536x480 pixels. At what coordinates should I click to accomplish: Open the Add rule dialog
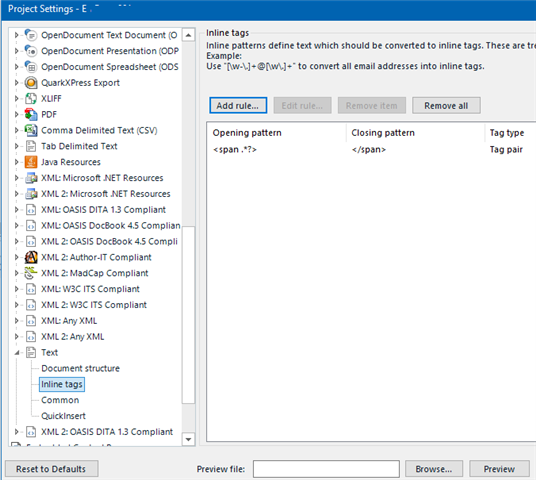click(238, 106)
